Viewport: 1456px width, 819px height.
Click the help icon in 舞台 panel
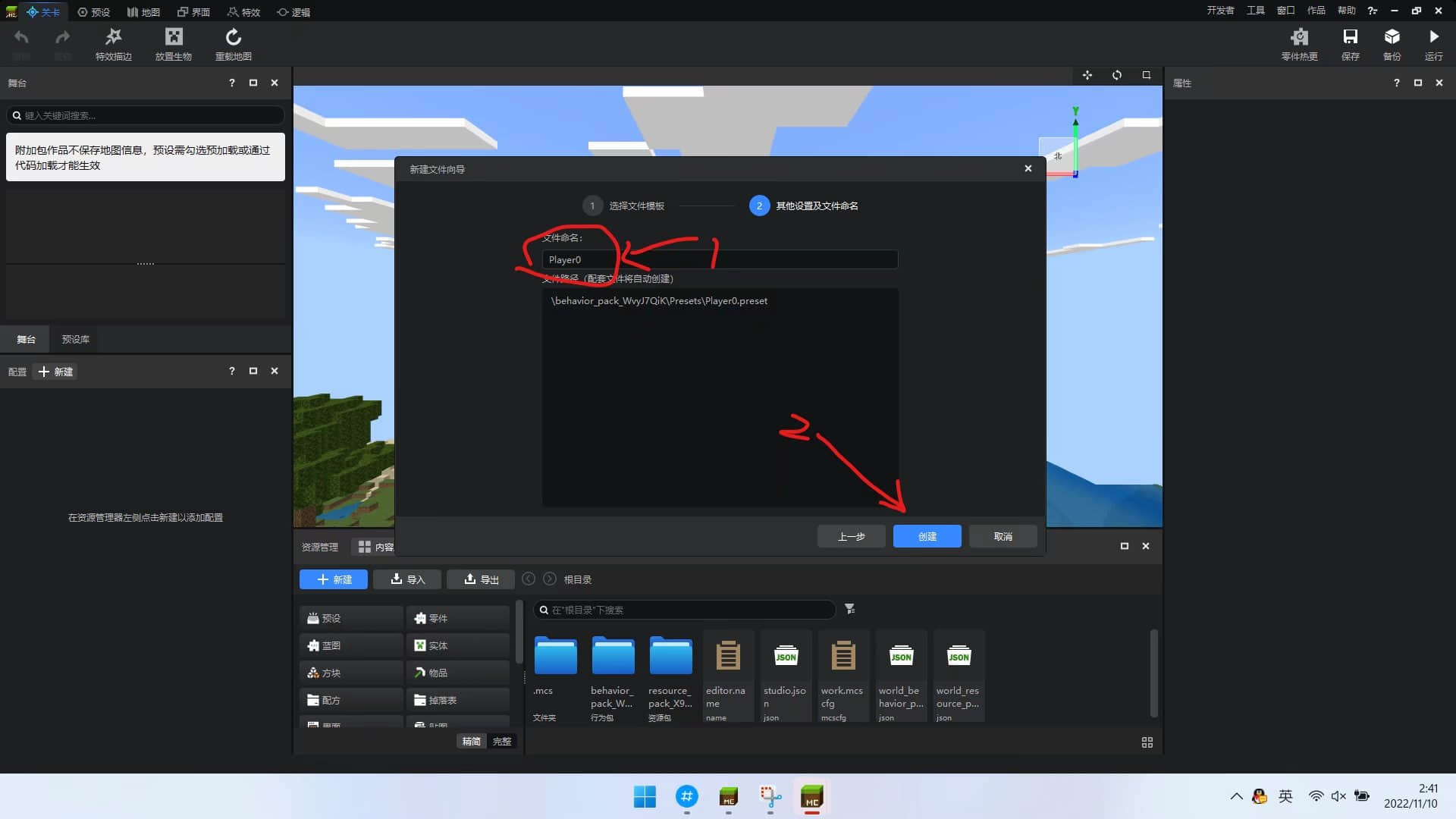pos(232,83)
